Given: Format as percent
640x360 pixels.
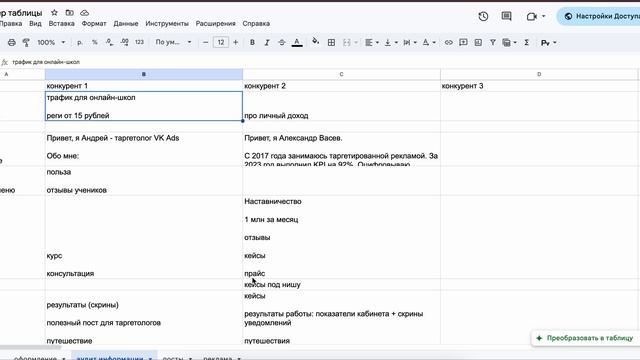Looking at the screenshot, I should click(95, 42).
